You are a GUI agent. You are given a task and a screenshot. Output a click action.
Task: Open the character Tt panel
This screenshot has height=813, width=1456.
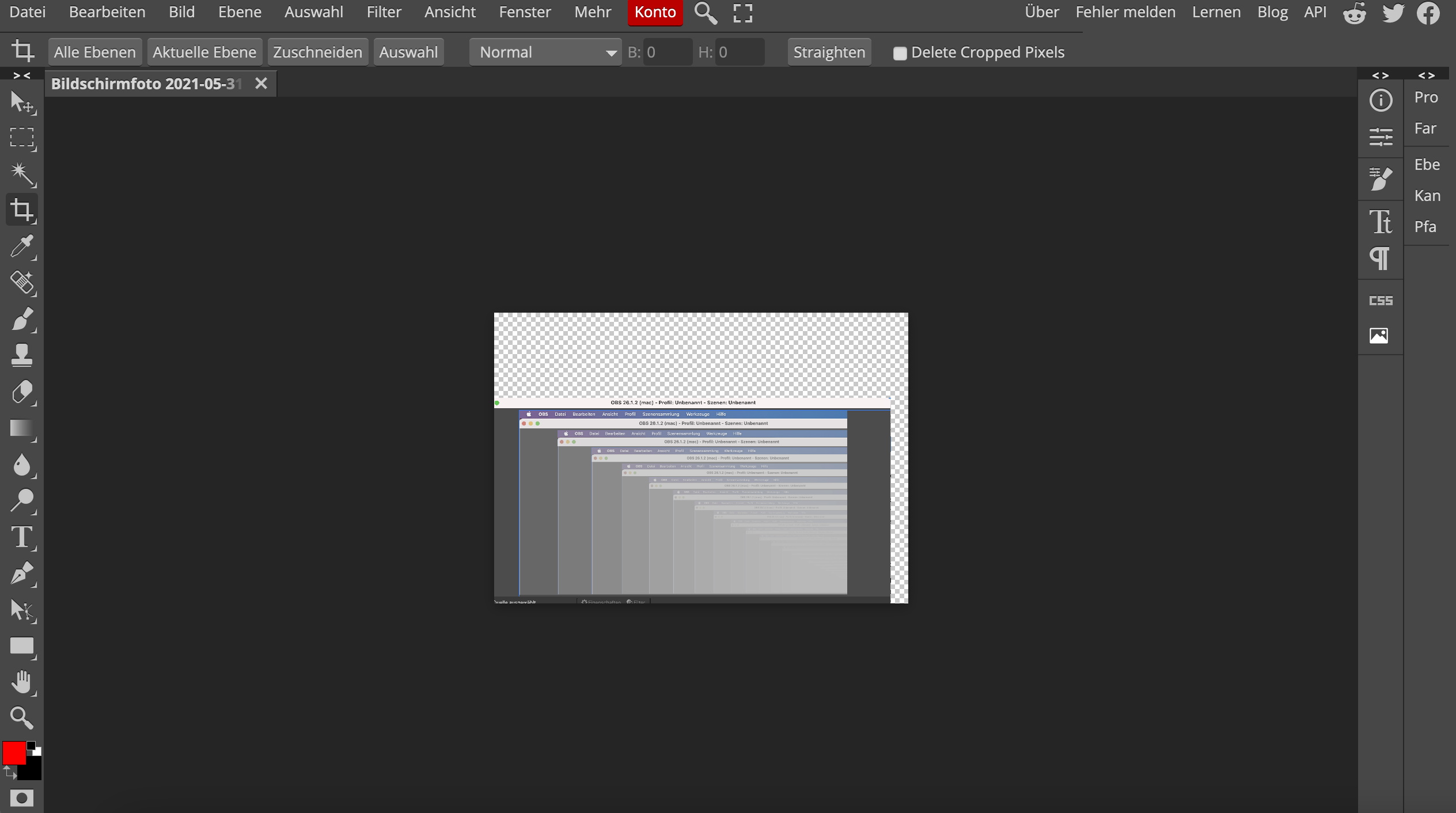point(1381,222)
